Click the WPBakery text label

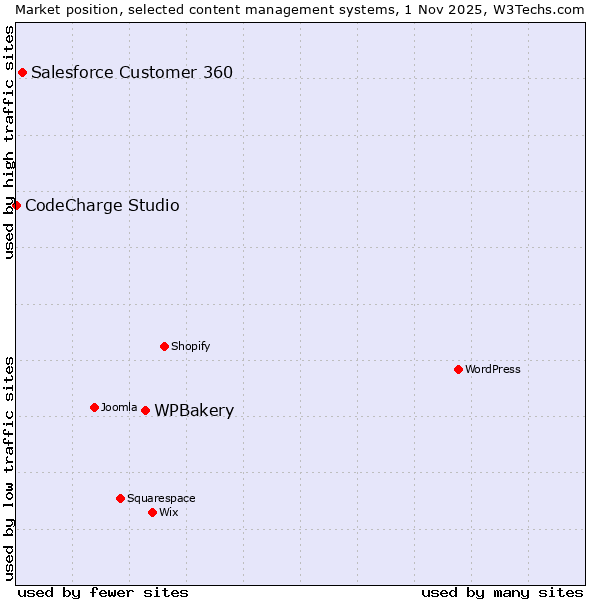[x=194, y=411]
